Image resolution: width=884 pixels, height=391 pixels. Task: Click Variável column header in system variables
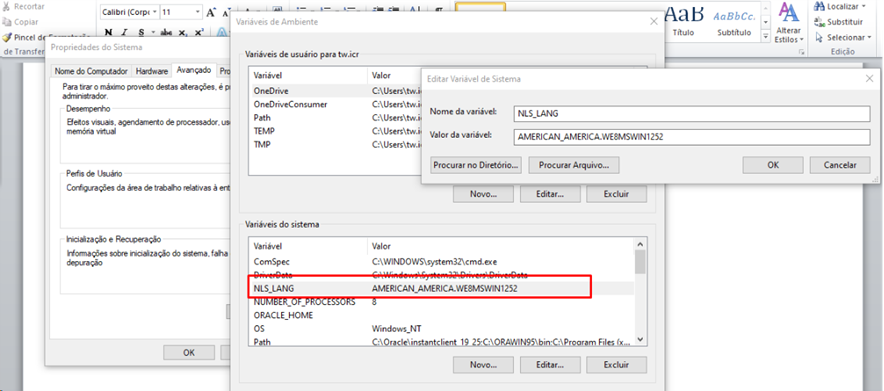[308, 246]
